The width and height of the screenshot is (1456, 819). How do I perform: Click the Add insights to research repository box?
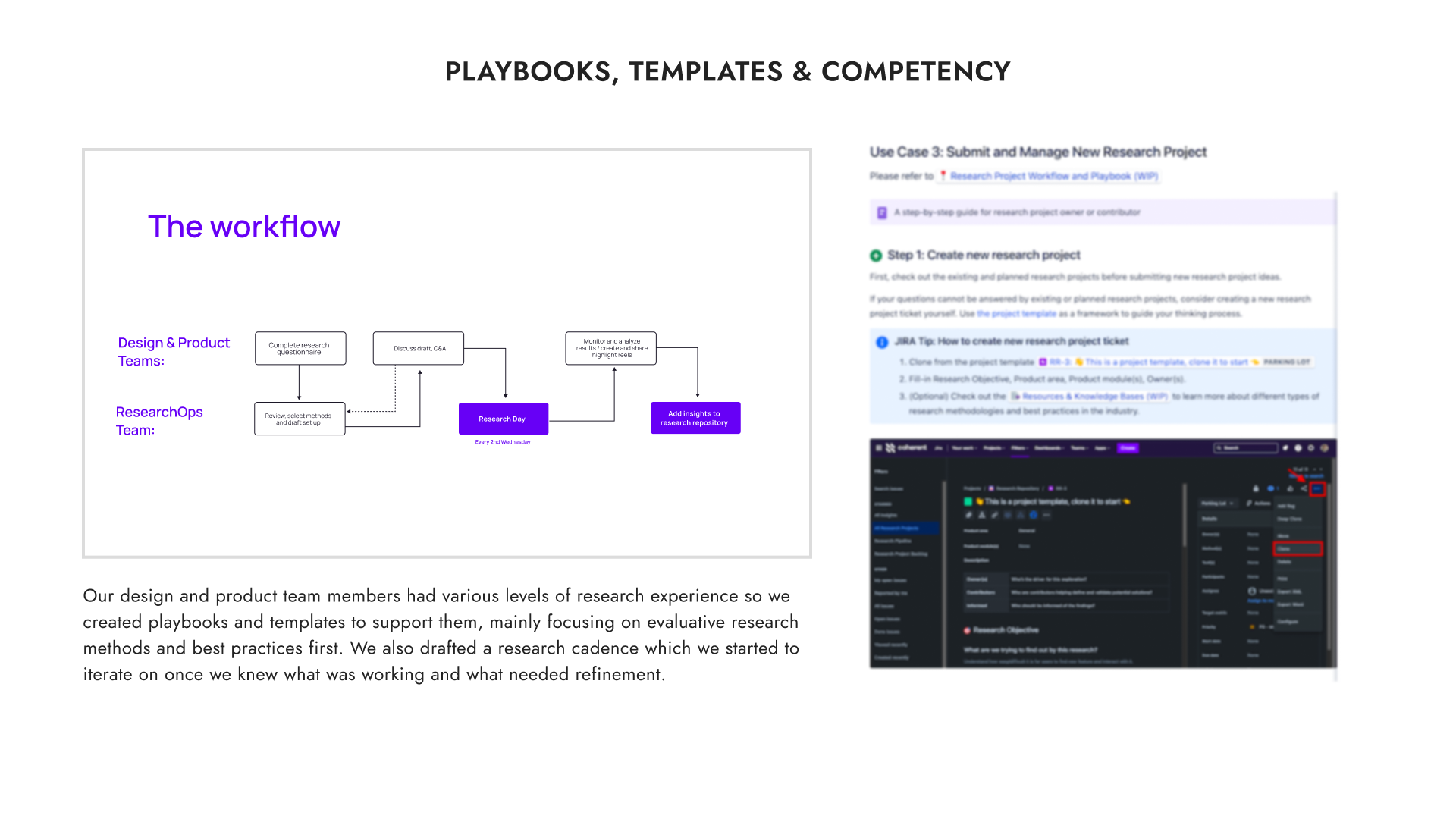point(695,418)
